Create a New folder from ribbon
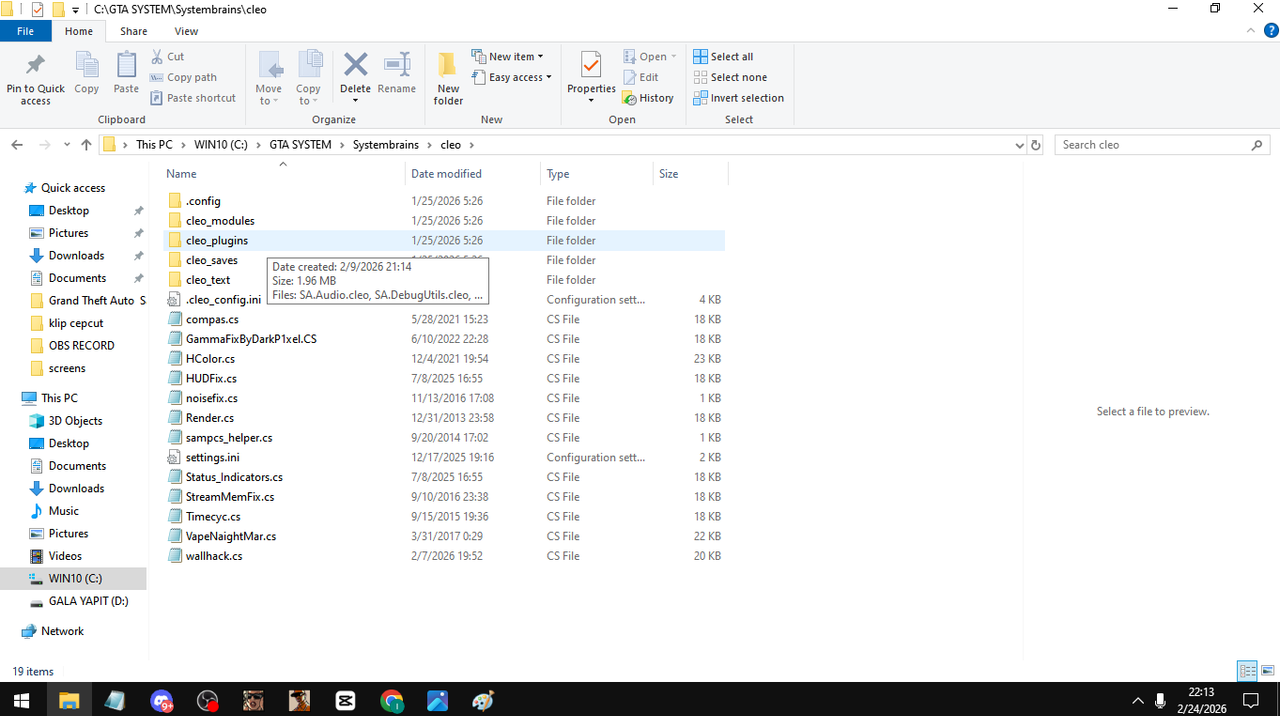The height and width of the screenshot is (716, 1280). [x=448, y=78]
